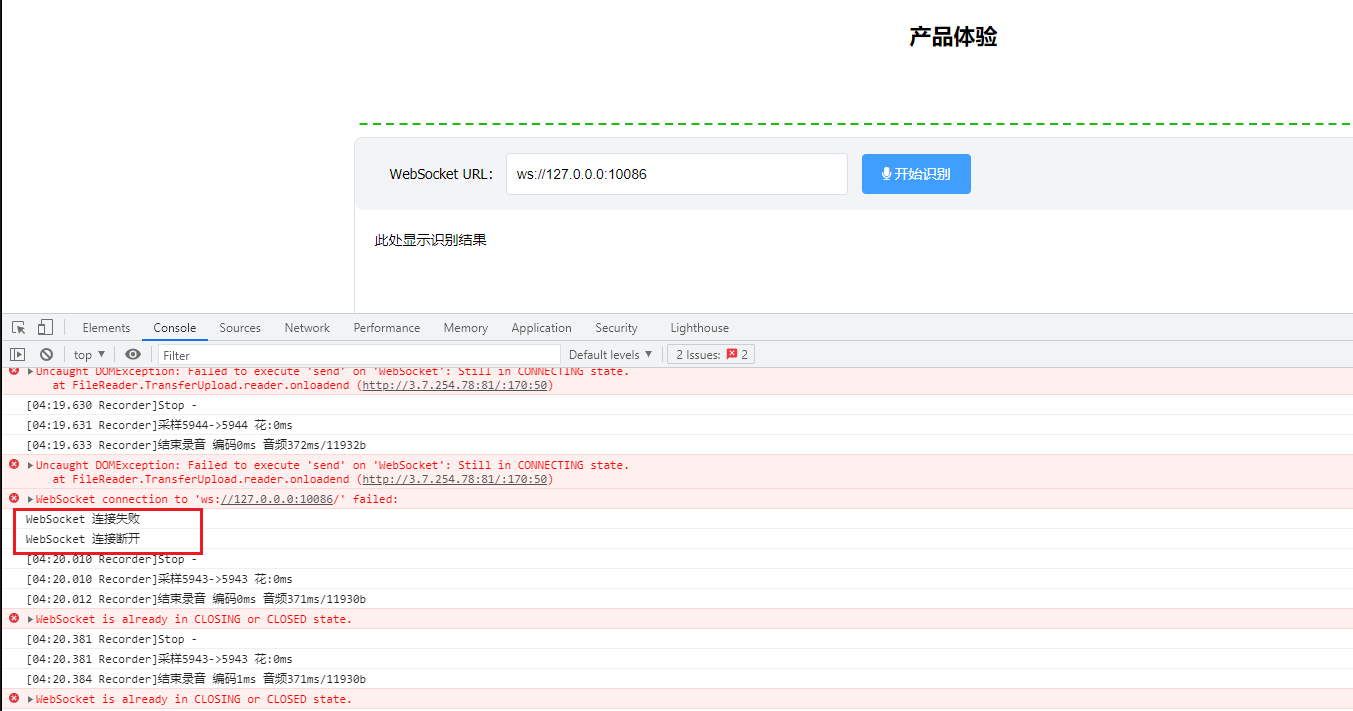Expand the WebSocket connection failed error entry

click(30, 498)
